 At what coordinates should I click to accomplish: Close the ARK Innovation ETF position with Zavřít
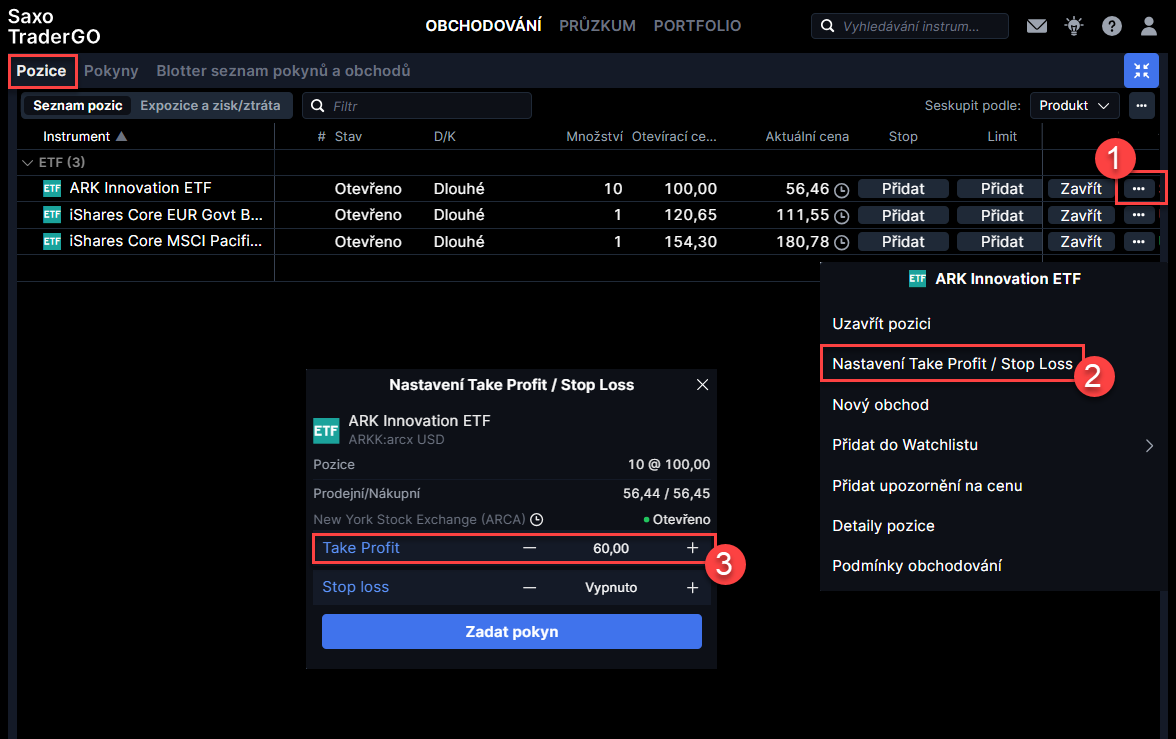[1081, 189]
